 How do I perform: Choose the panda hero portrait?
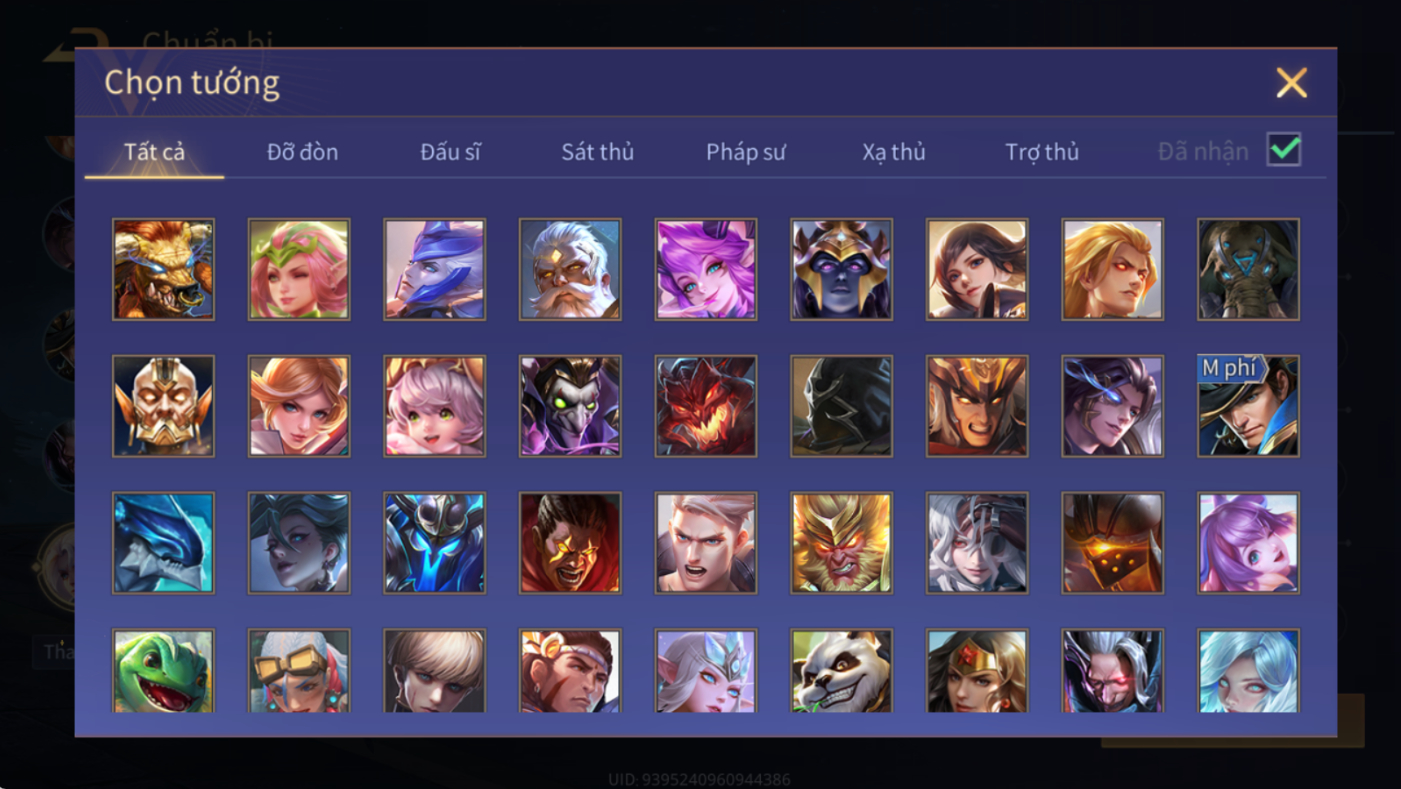841,671
